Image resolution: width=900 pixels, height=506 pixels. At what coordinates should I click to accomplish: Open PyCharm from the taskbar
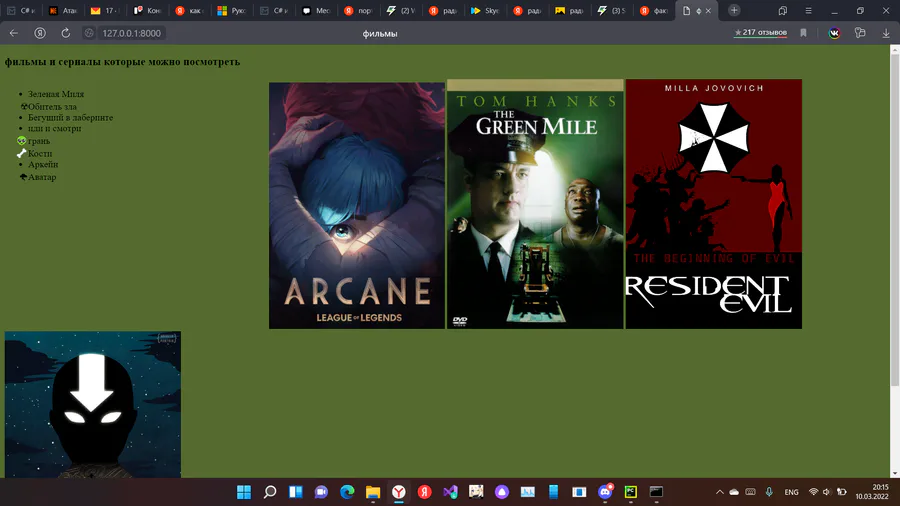pos(631,492)
